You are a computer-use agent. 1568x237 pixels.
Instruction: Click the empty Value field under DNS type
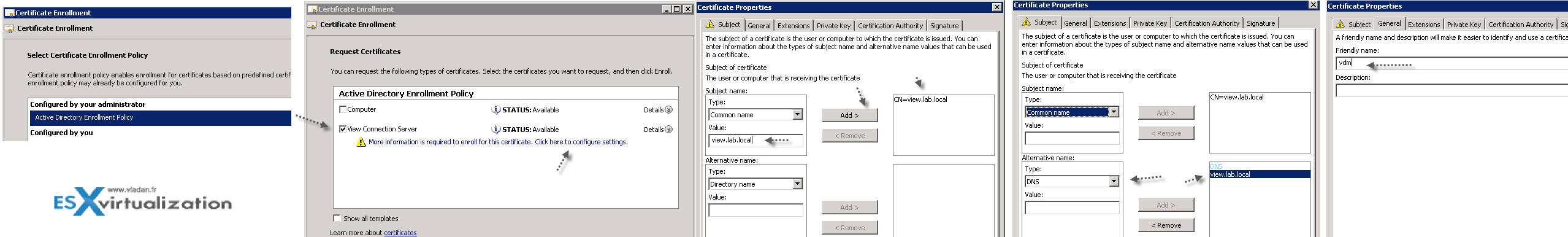1072,208
